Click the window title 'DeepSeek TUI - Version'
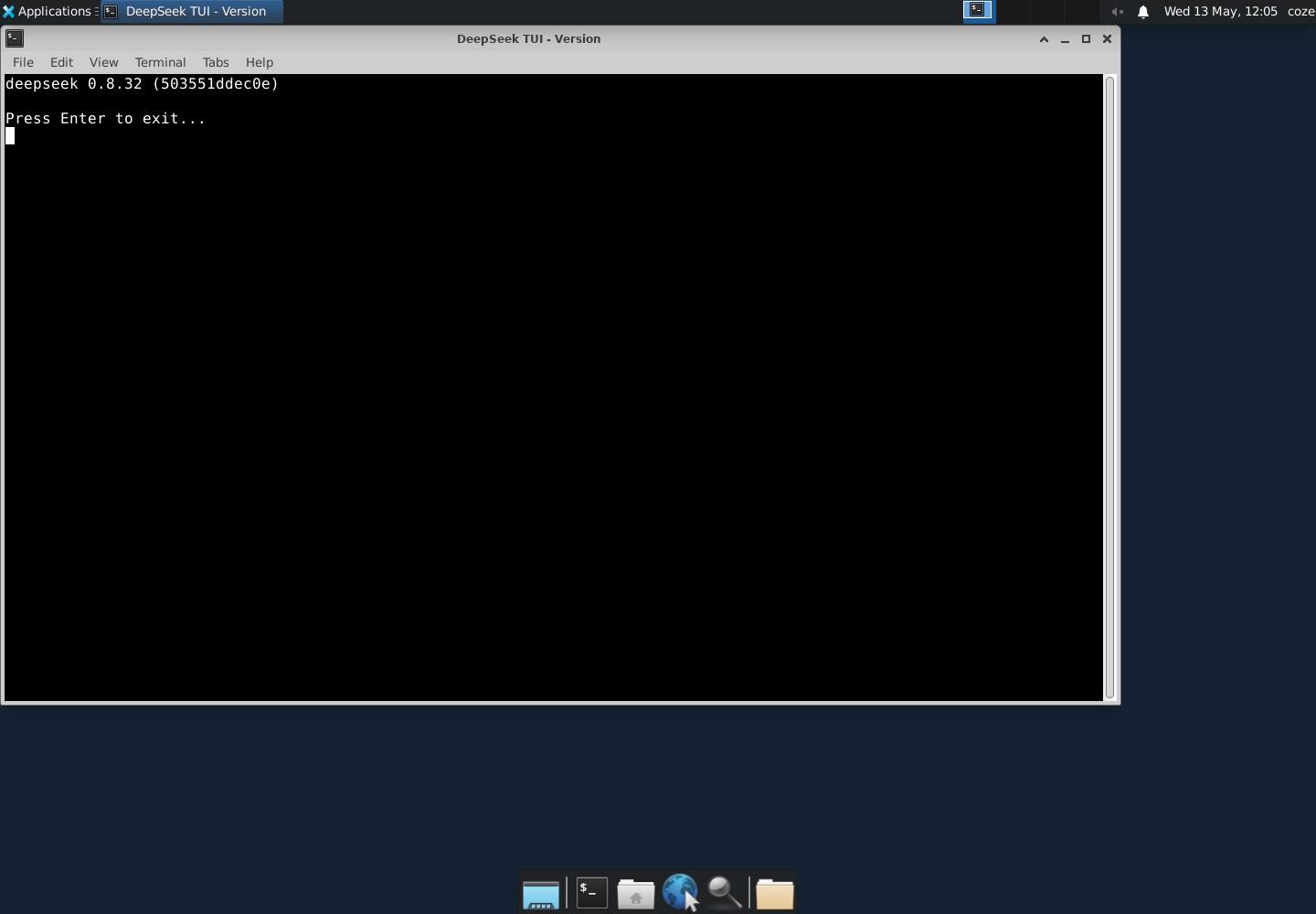Image resolution: width=1316 pixels, height=914 pixels. pyautogui.click(x=528, y=38)
